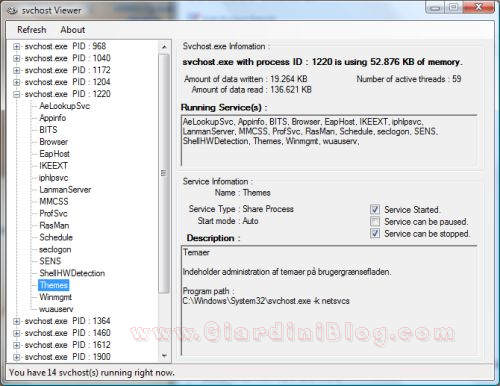This screenshot has height=386, width=500.
Task: Toggle Service can be stopped checkbox
Action: (x=375, y=233)
